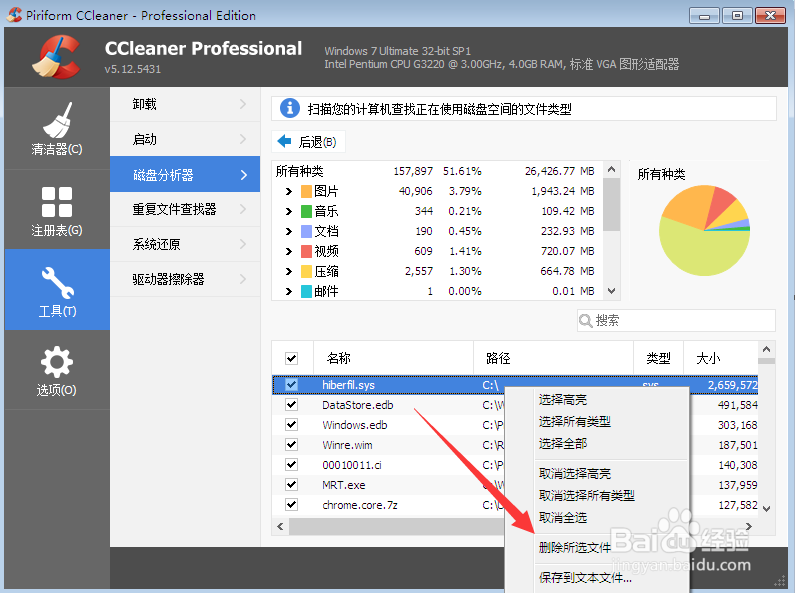Uncheck the 00010011.ci checkbox
Screen dimensions: 795x593
(292, 465)
